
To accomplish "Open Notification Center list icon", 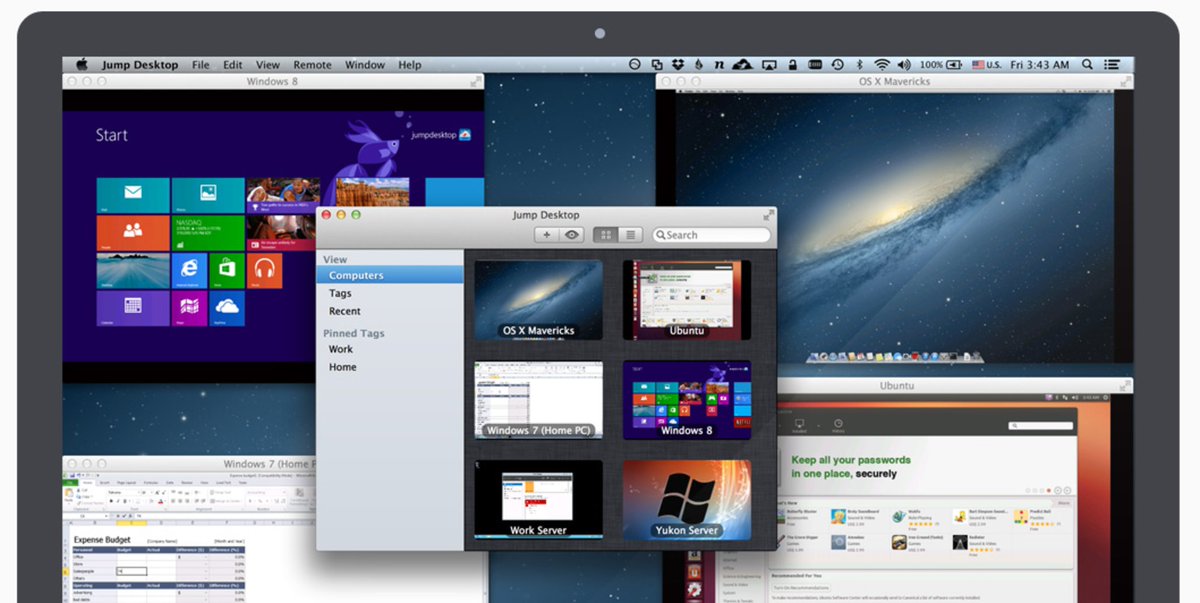I will (1112, 65).
